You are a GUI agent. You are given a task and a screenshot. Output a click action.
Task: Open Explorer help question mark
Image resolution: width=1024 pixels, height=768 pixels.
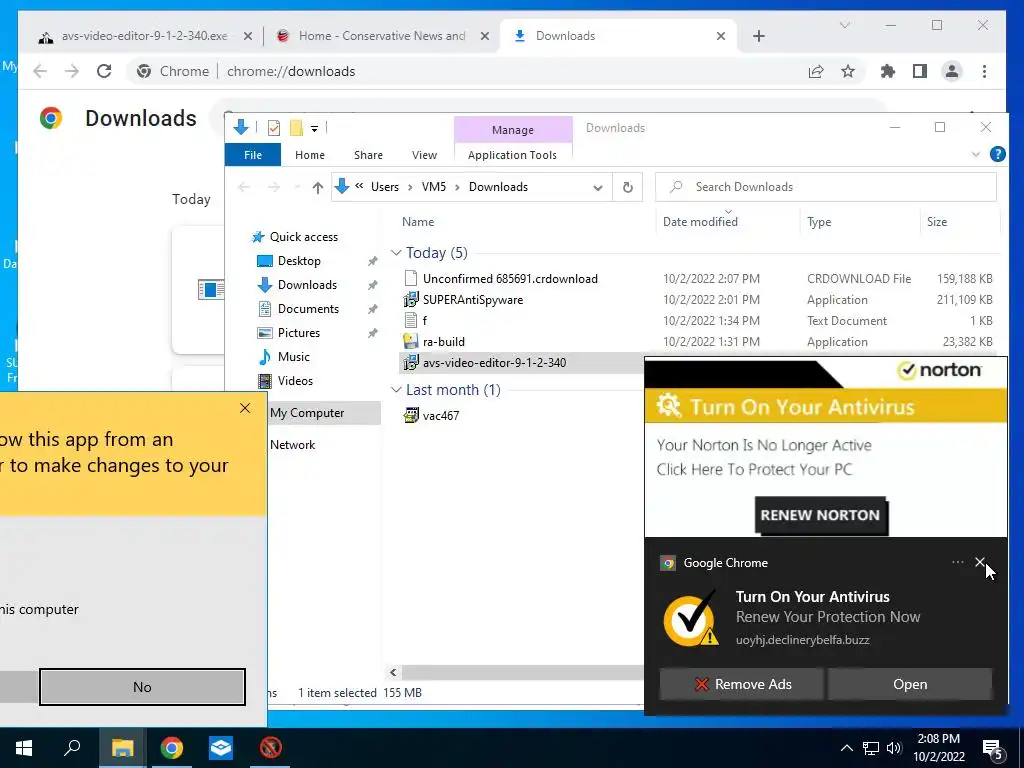coord(997,154)
